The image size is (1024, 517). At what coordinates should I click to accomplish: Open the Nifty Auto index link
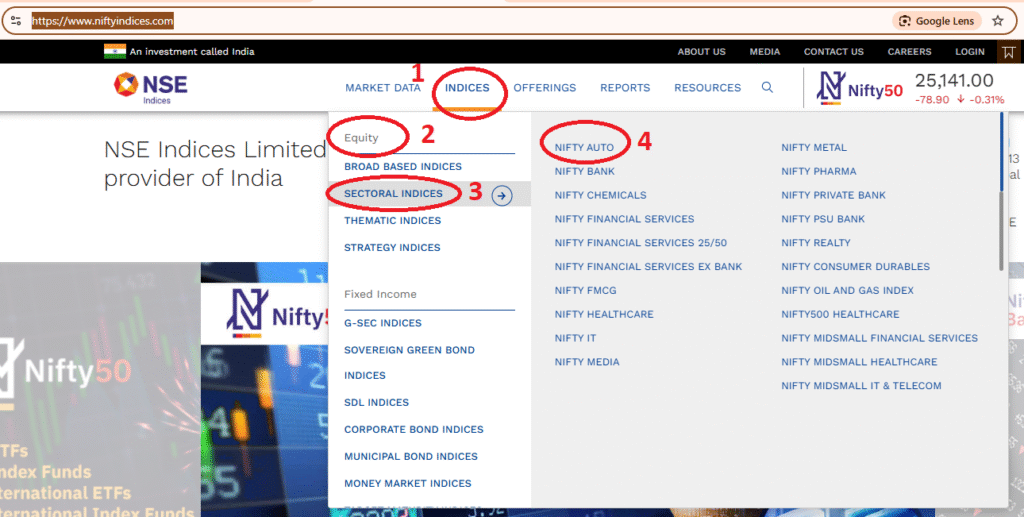[584, 147]
